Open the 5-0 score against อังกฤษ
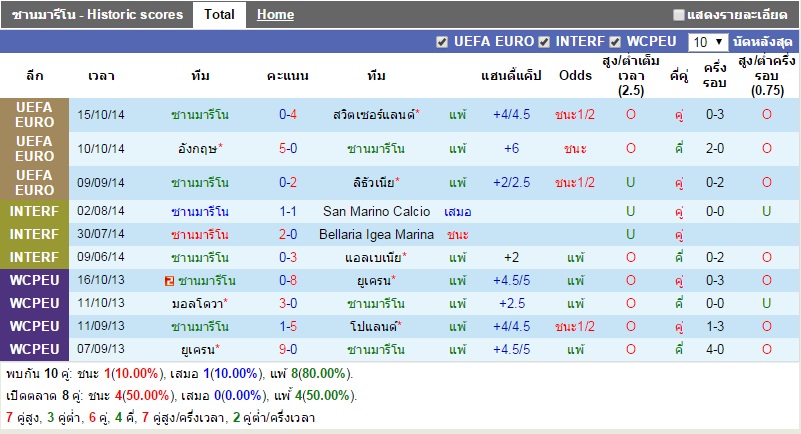This screenshot has width=801, height=434. tap(288, 148)
